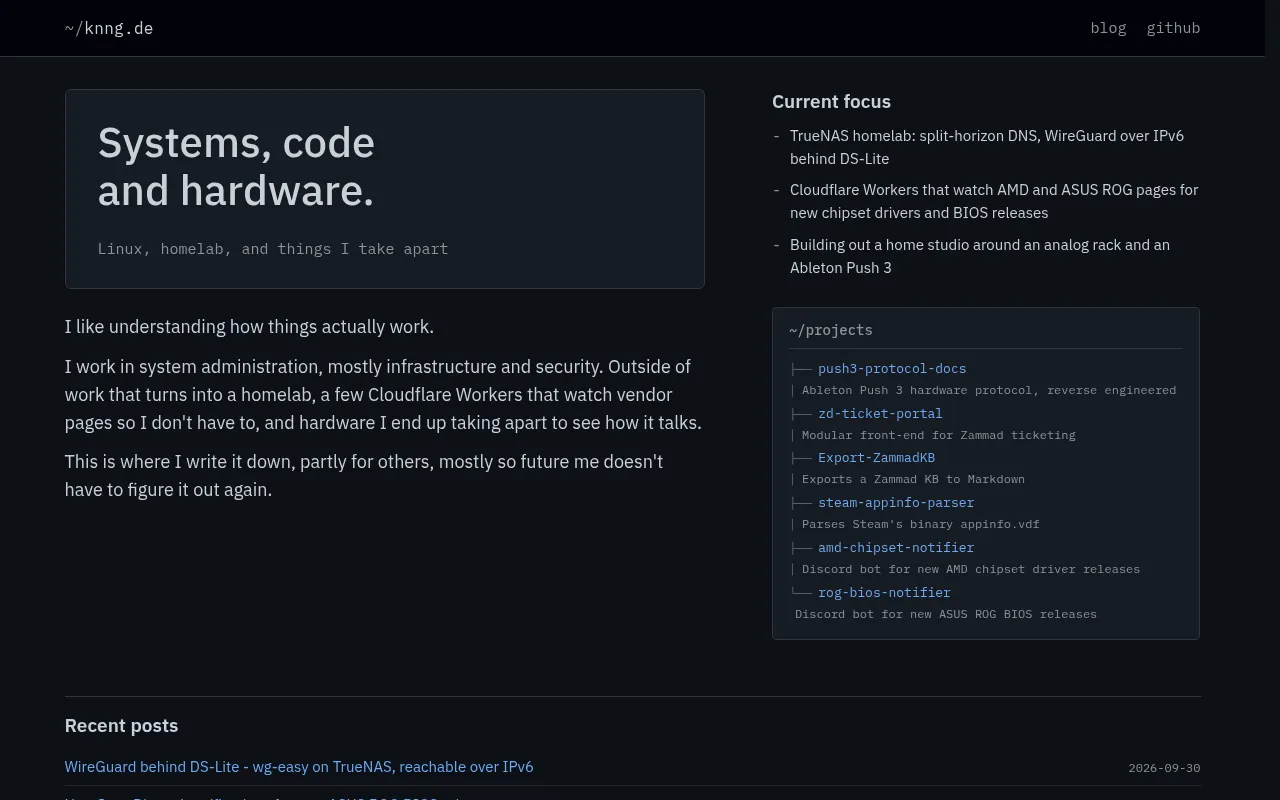Screen dimensions: 1280x800
Task: Click 'Ableton Push 3 hardware protocol' description
Action: (989, 390)
